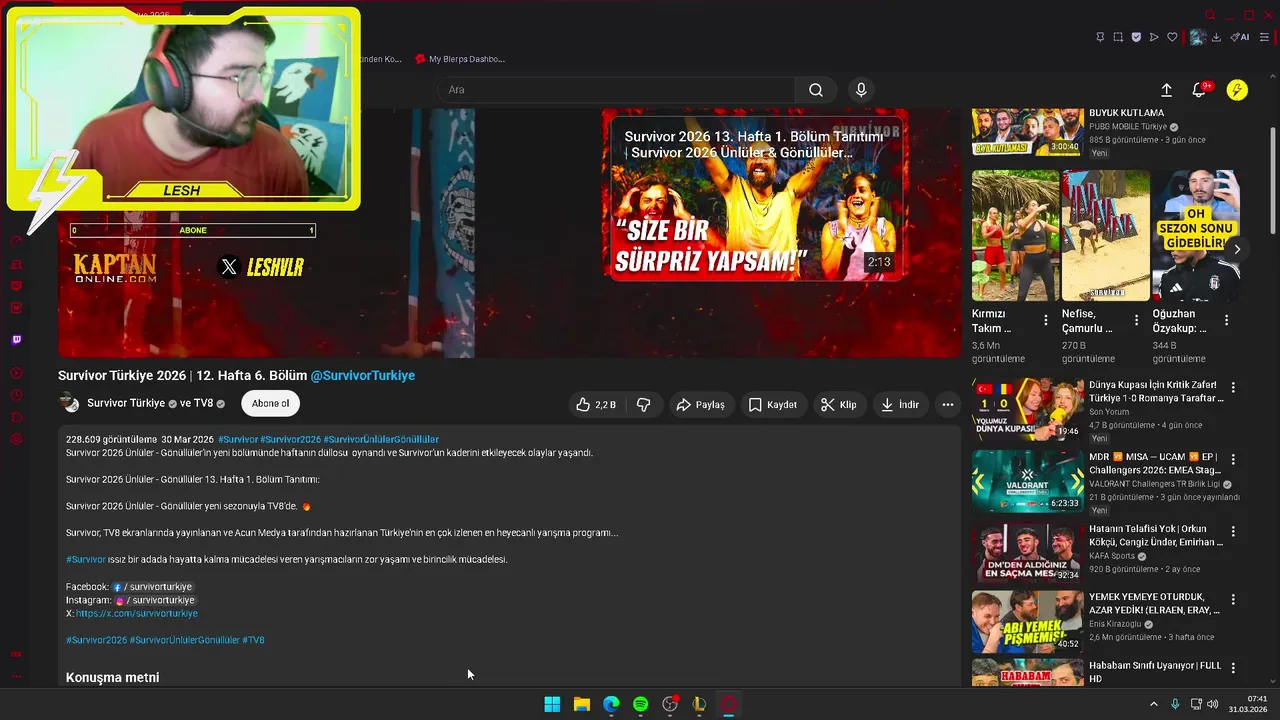Switch to My Blerpa Dashboard tab
Screen dimensions: 1280x720
click(459, 59)
